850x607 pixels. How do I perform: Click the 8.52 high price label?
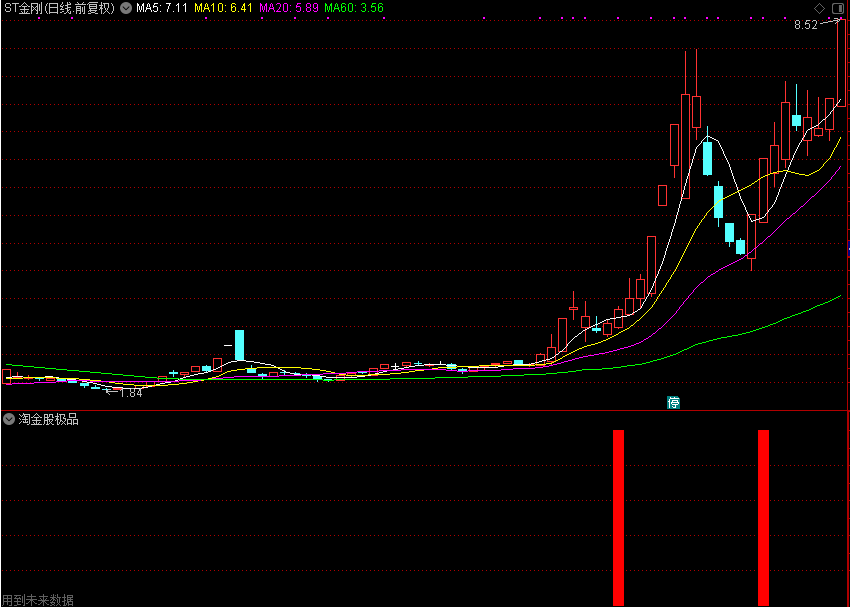806,25
